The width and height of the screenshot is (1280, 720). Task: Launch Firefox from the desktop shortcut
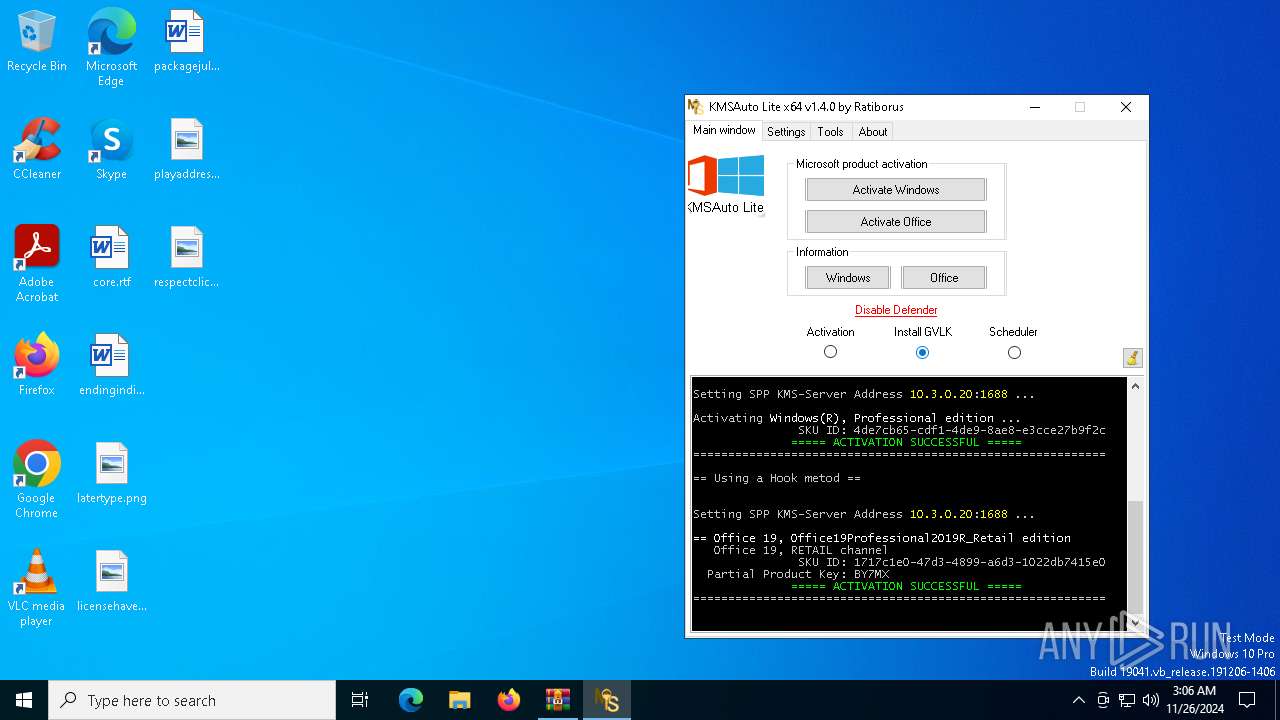(x=37, y=366)
